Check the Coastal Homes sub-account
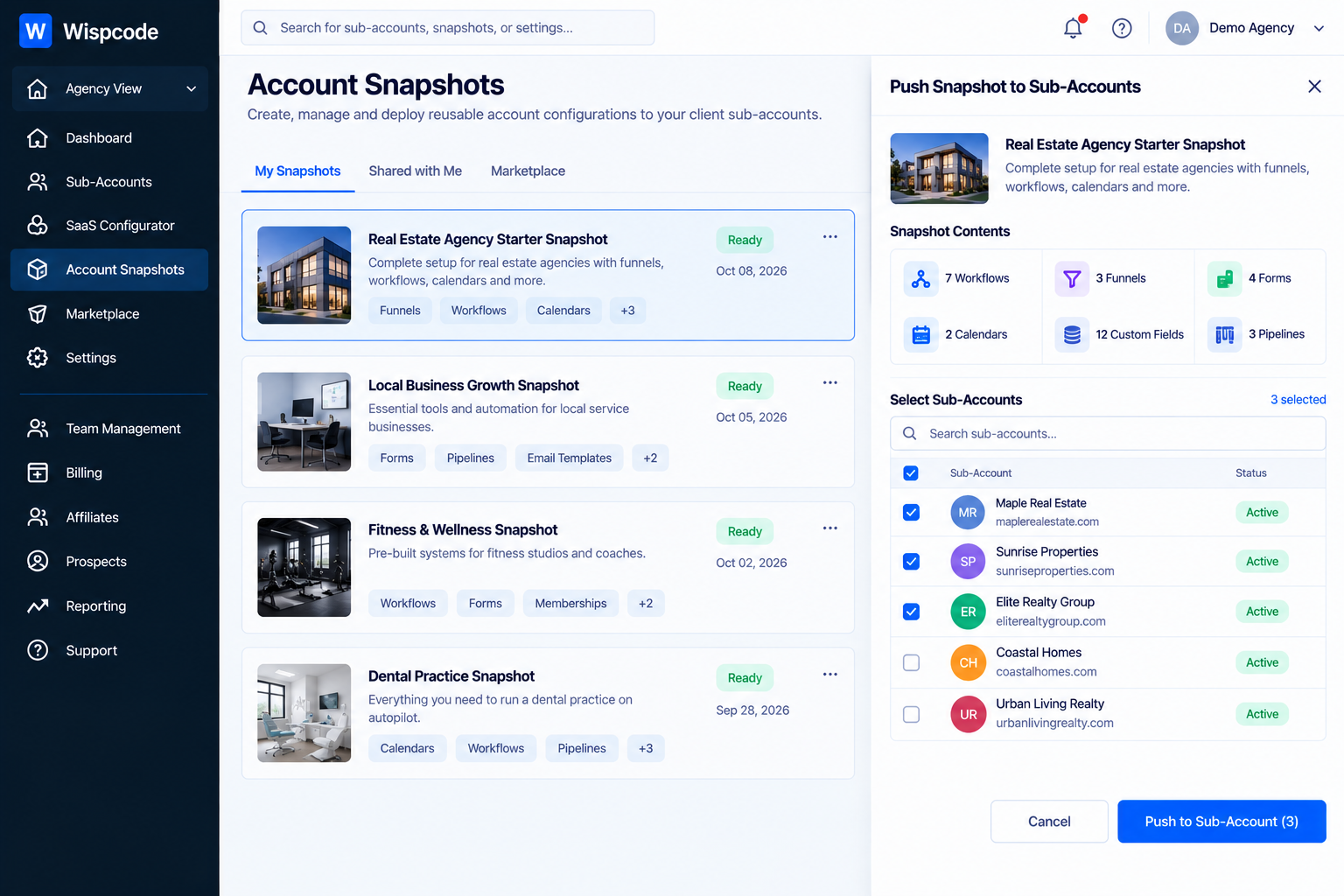This screenshot has width=1344, height=896. click(x=911, y=662)
